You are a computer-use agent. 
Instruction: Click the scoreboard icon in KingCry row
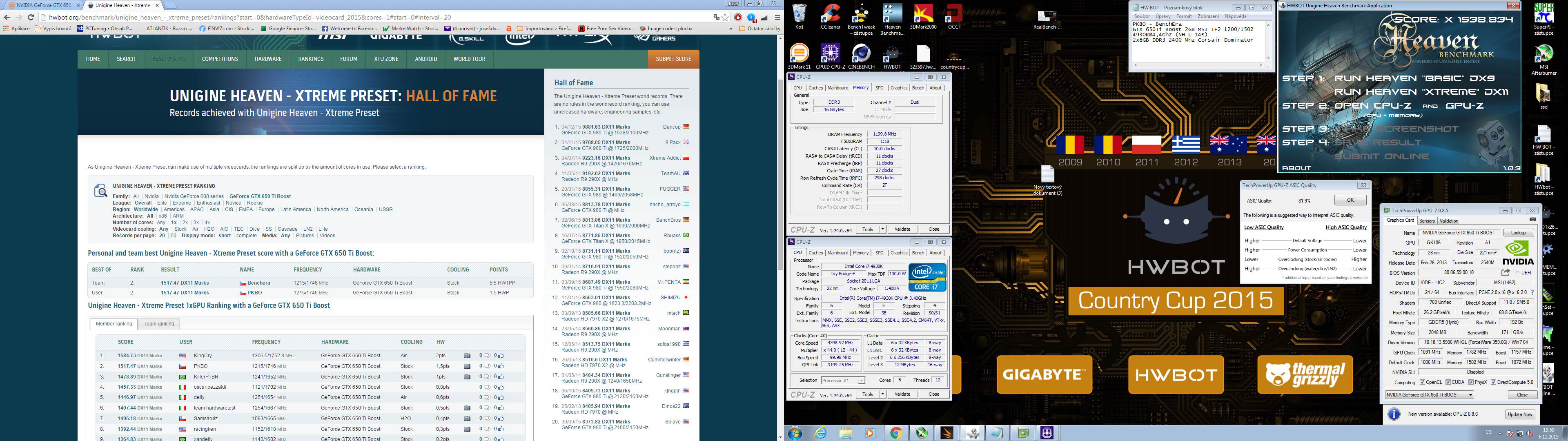(467, 356)
